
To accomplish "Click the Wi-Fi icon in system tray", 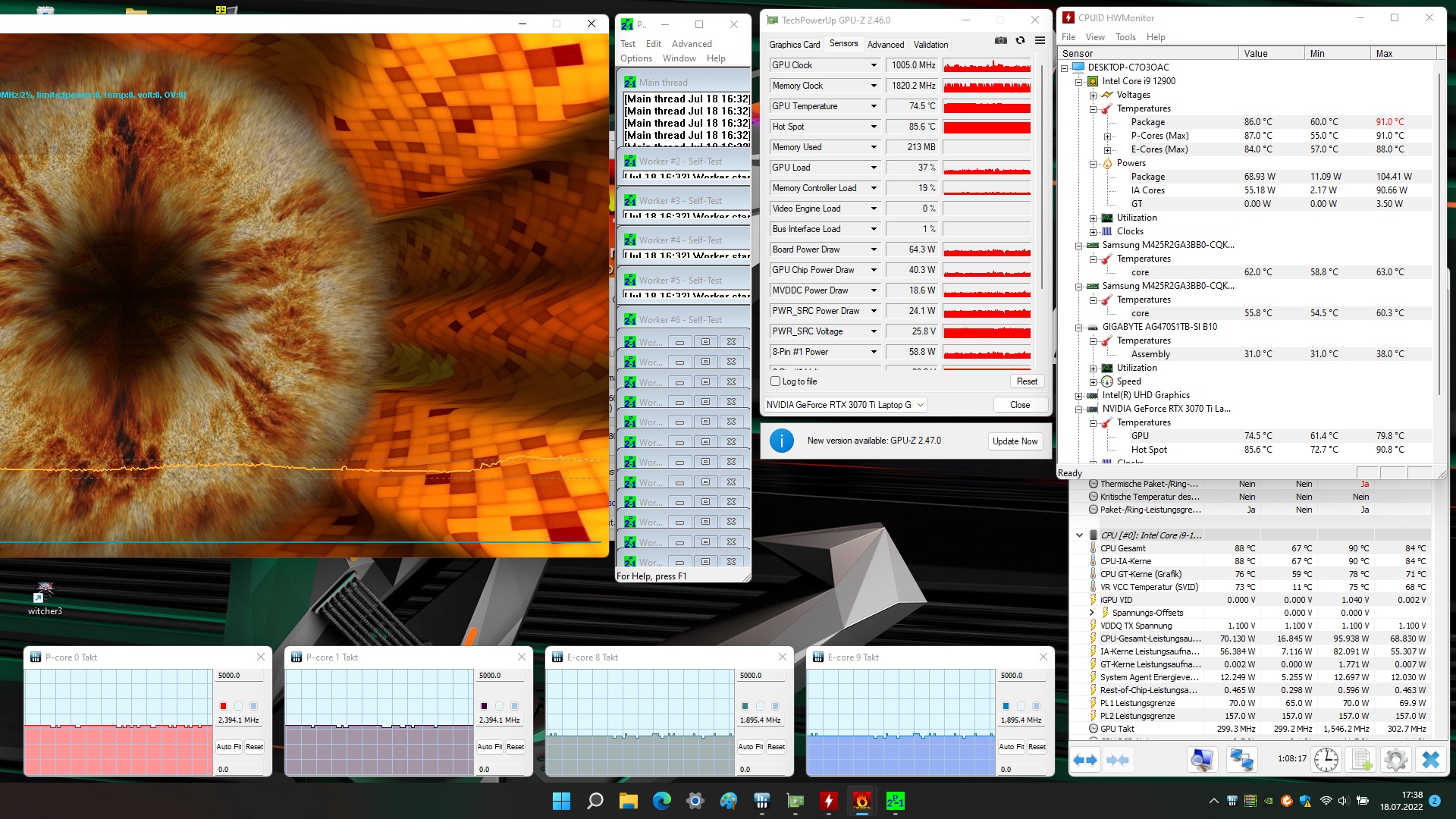I will [x=1326, y=801].
